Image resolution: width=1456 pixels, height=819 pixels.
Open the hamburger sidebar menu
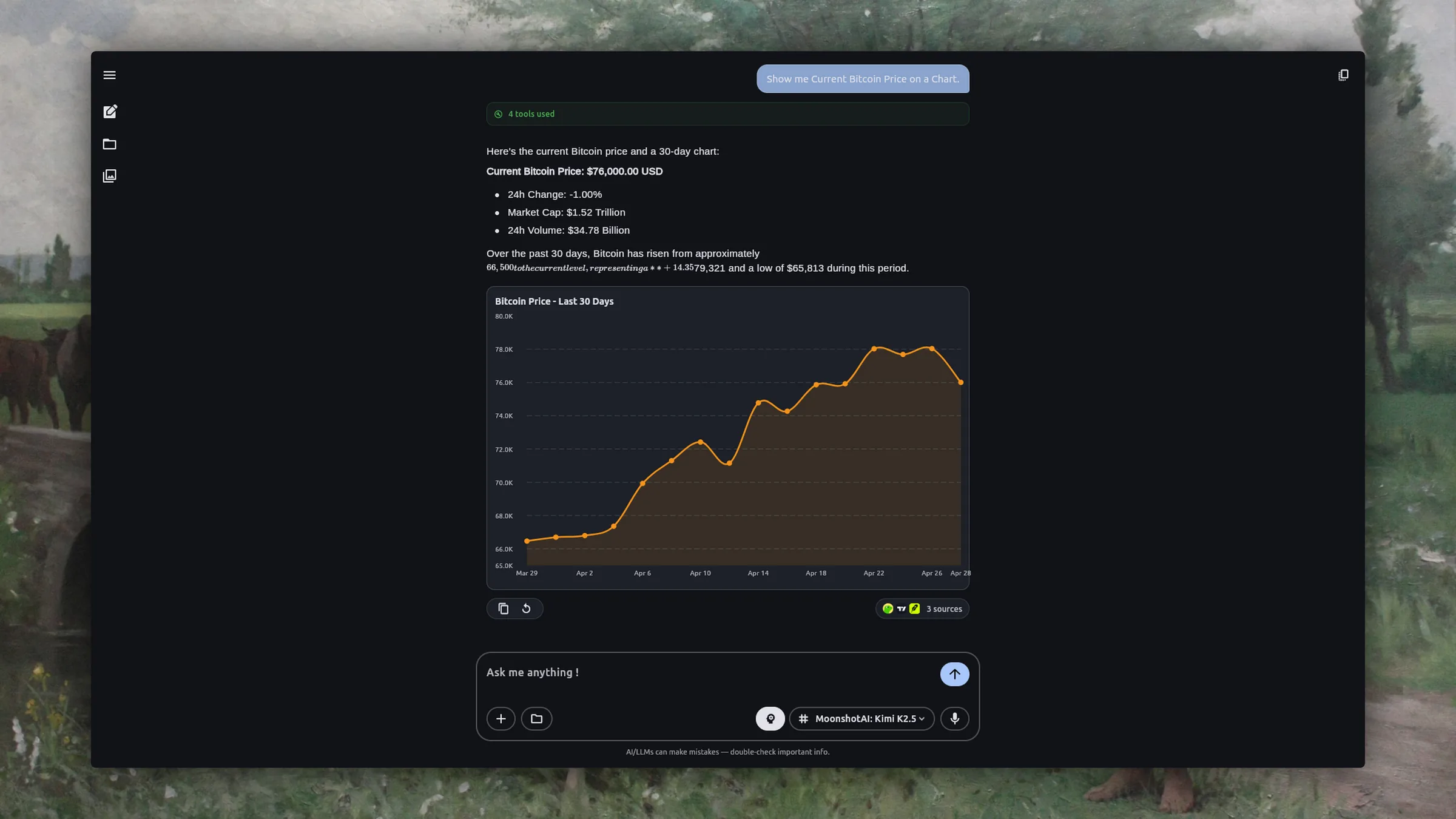[x=109, y=75]
